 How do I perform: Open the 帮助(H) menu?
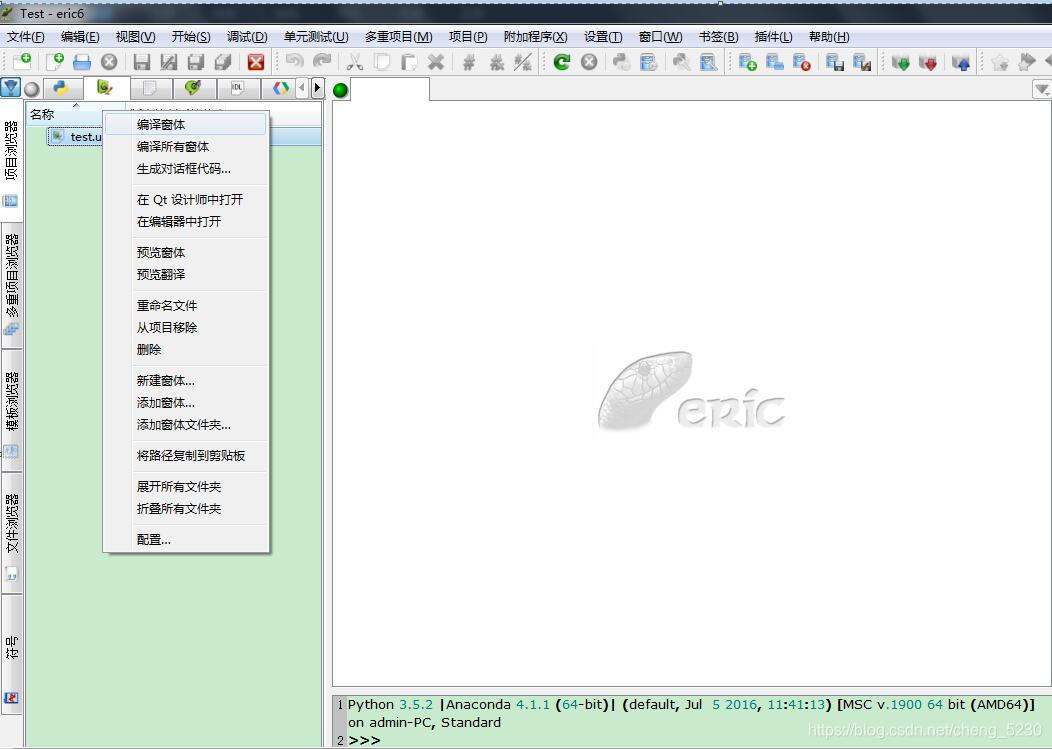[x=829, y=37]
